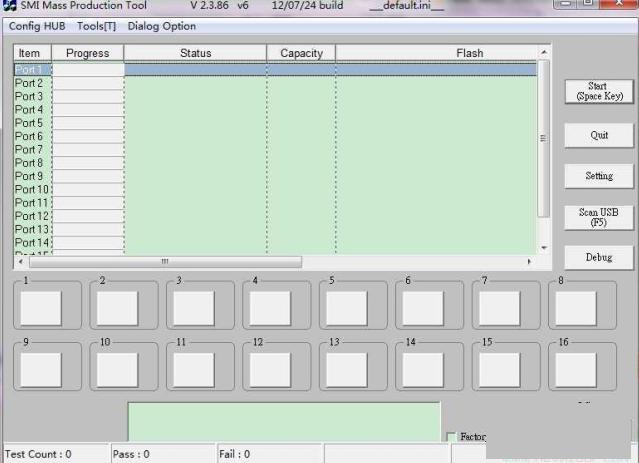Click the port 1 slot box

pos(41,308)
